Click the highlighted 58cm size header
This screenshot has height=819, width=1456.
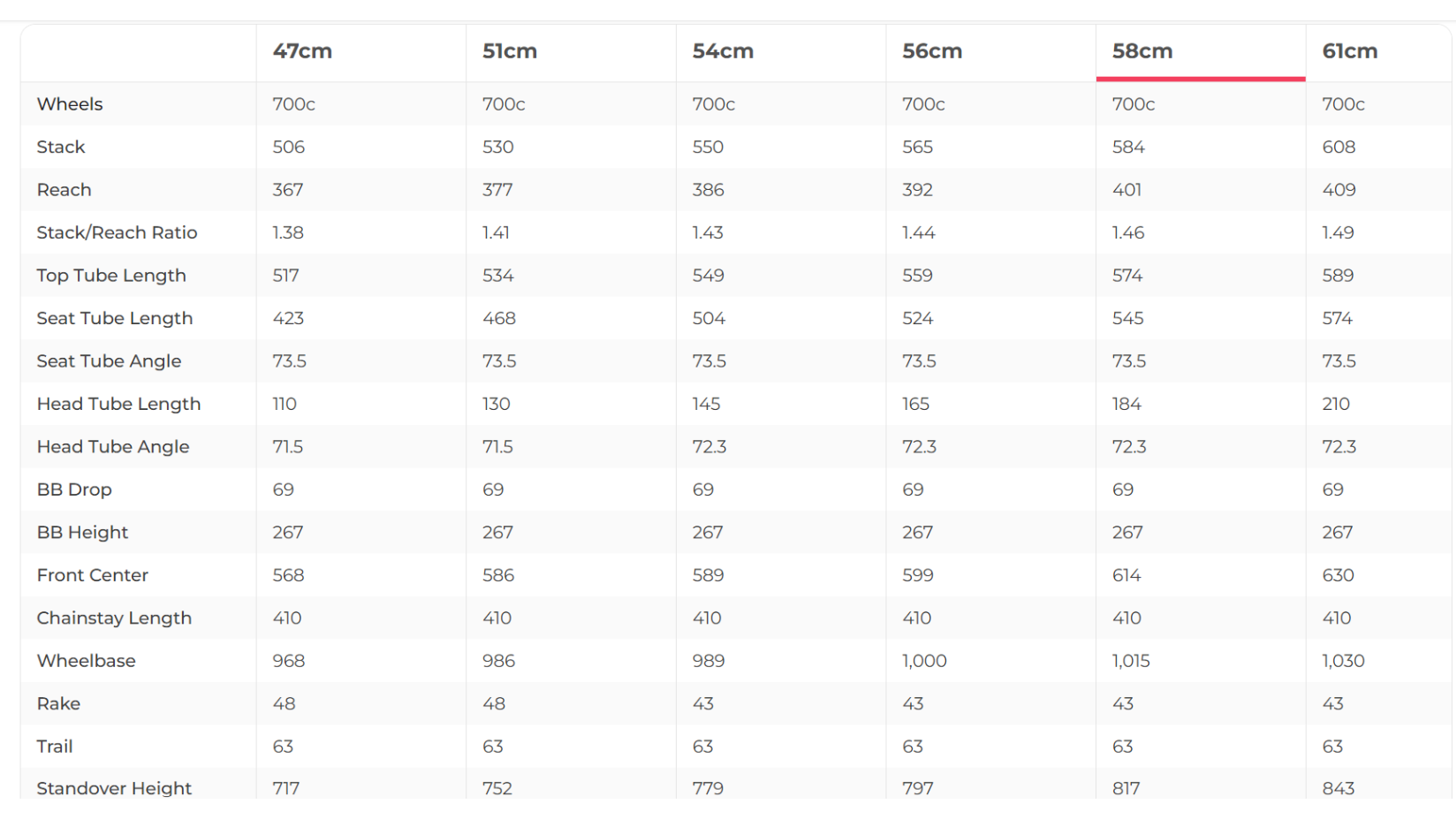[1142, 51]
